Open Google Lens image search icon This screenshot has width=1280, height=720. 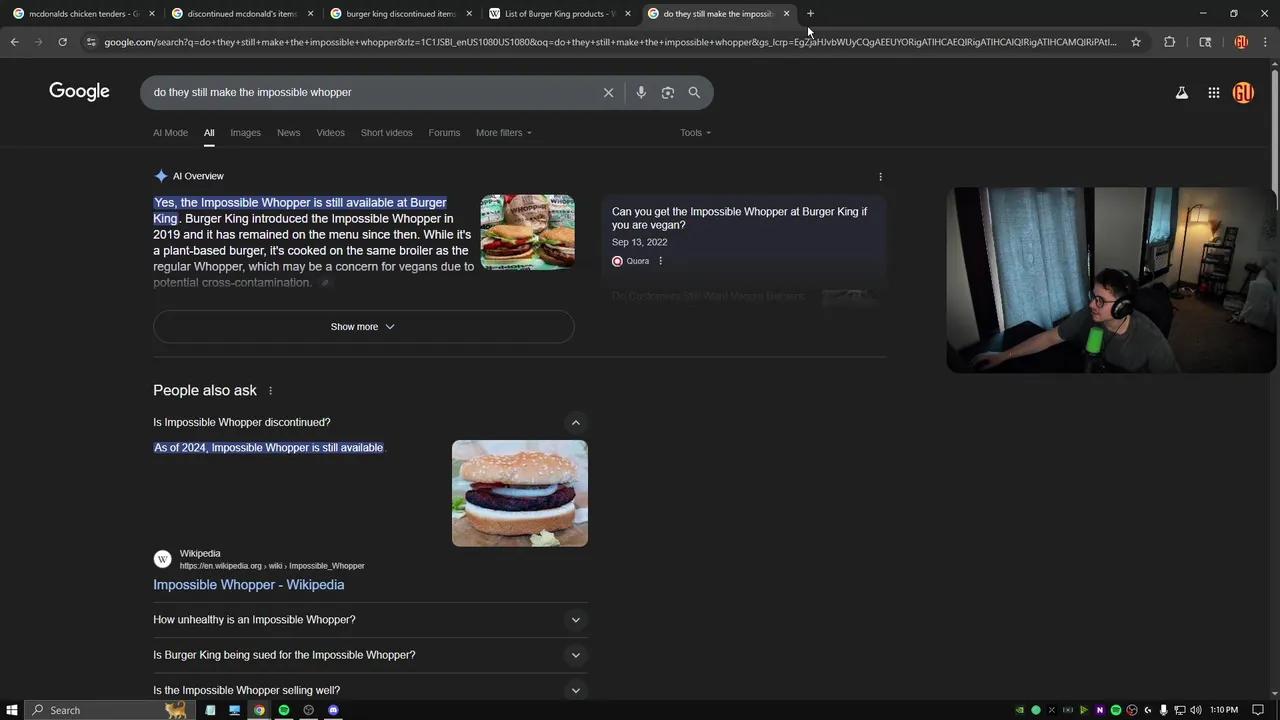[668, 92]
